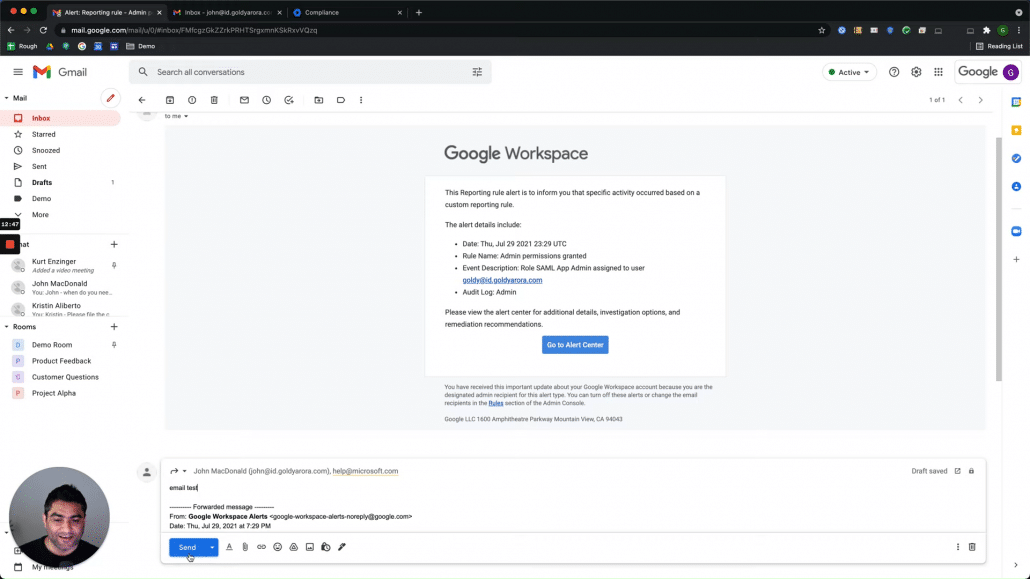This screenshot has height=579, width=1030.
Task: Open the Zoom add-on icon in side panel
Action: click(1016, 231)
